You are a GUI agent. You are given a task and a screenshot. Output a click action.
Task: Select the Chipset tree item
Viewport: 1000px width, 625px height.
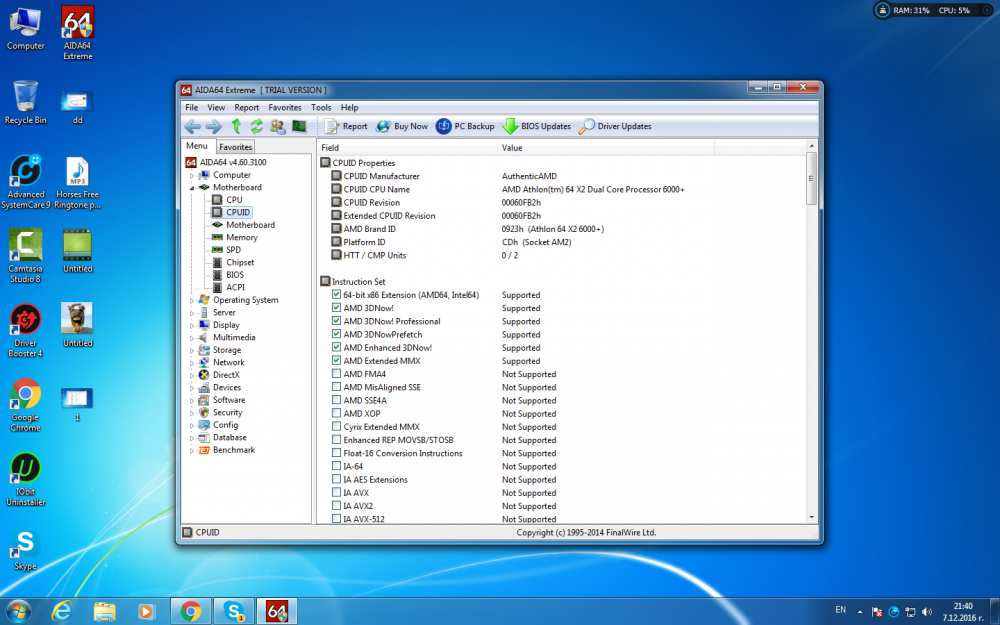(x=240, y=262)
